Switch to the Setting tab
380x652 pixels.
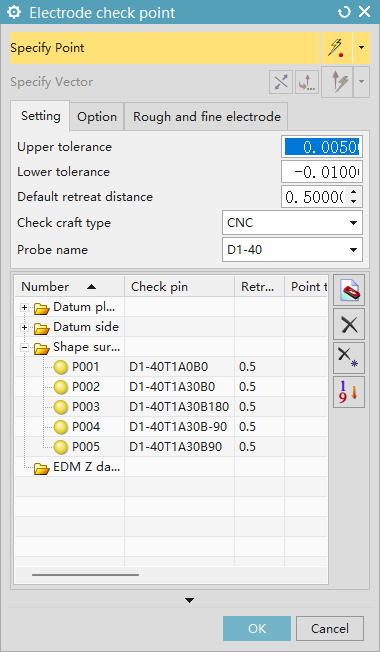(40, 116)
